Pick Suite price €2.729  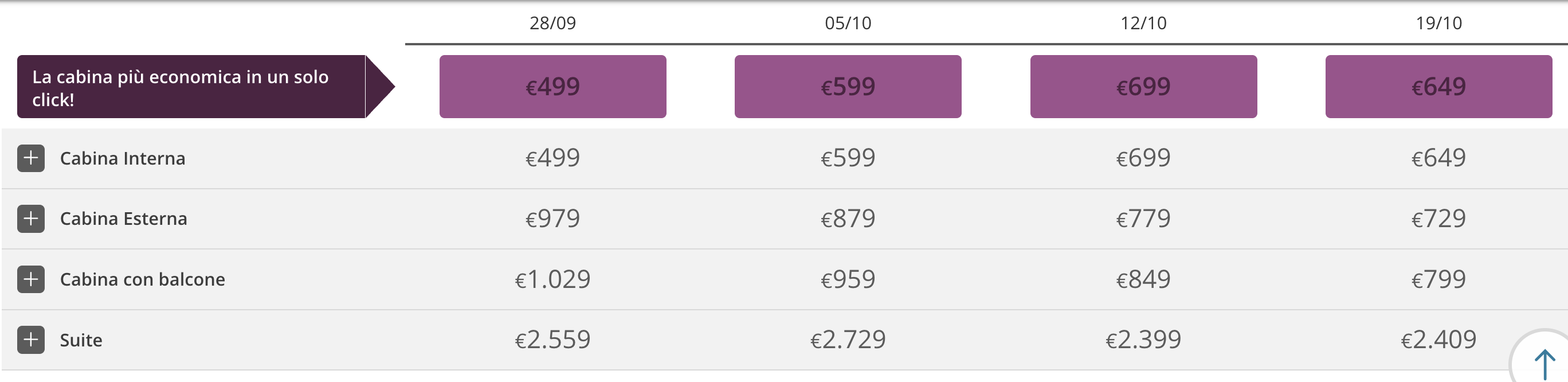848,340
